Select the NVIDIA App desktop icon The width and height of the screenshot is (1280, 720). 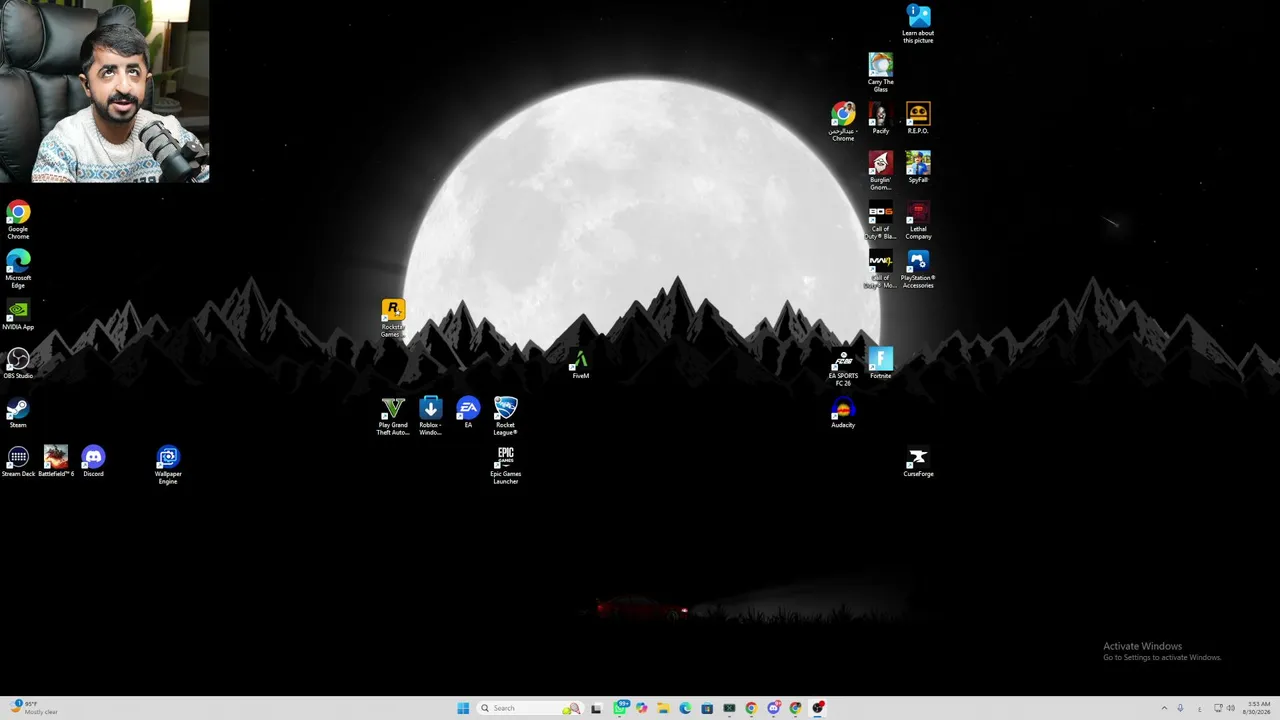[18, 314]
